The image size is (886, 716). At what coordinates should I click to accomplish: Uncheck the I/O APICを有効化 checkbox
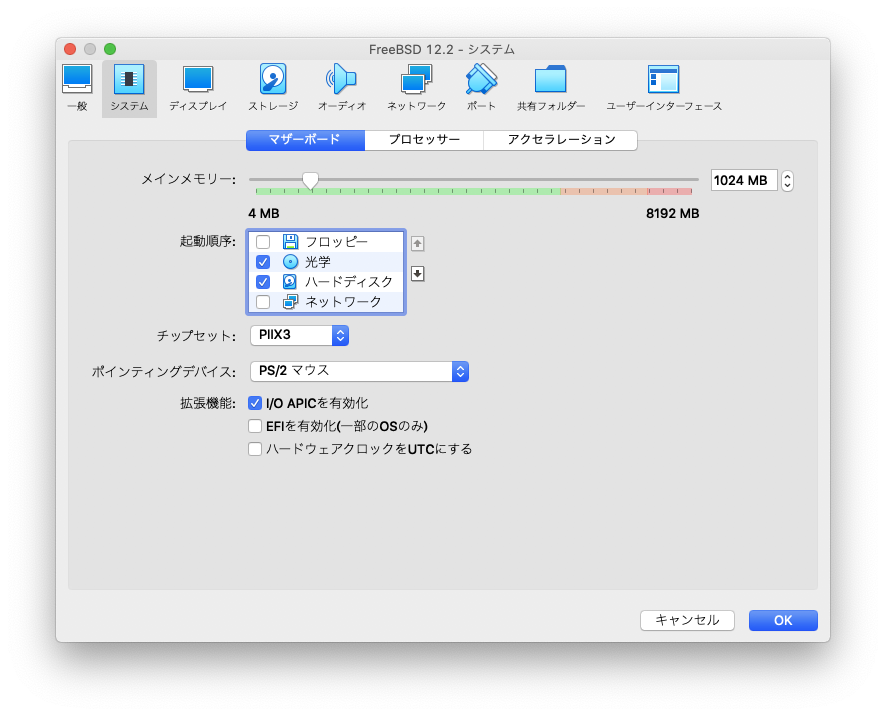tap(255, 403)
